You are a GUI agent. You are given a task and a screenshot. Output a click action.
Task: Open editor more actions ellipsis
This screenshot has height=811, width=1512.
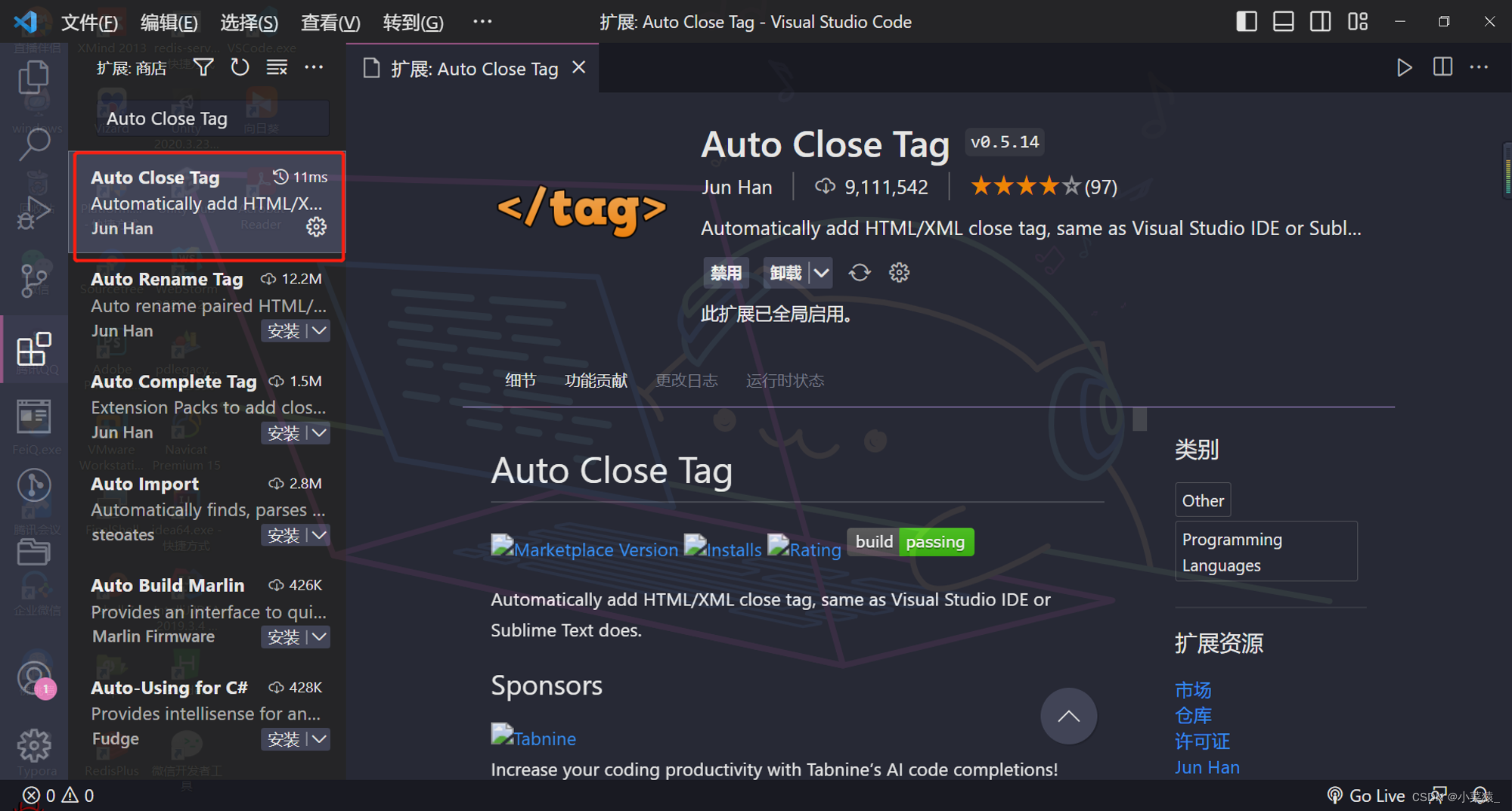coord(1479,68)
